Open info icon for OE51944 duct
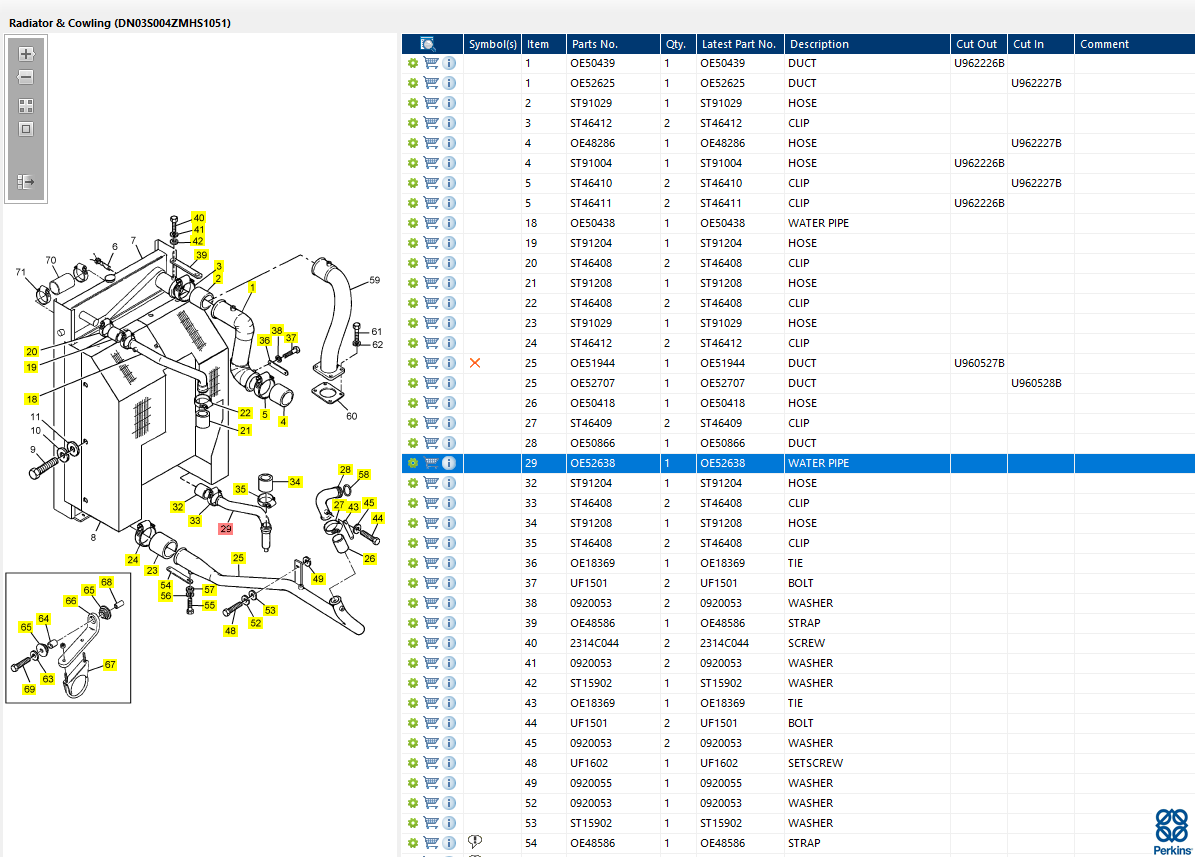 click(450, 363)
